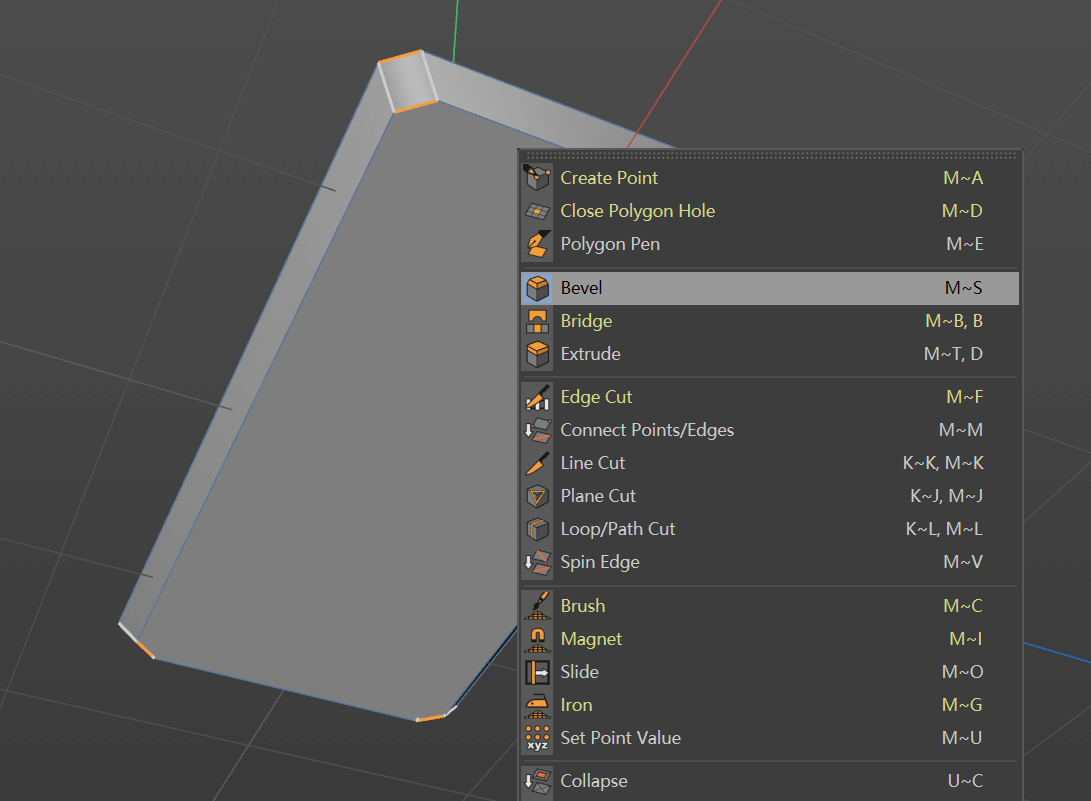Image resolution: width=1091 pixels, height=801 pixels.
Task: Click the Plane Cut icon
Action: click(537, 496)
